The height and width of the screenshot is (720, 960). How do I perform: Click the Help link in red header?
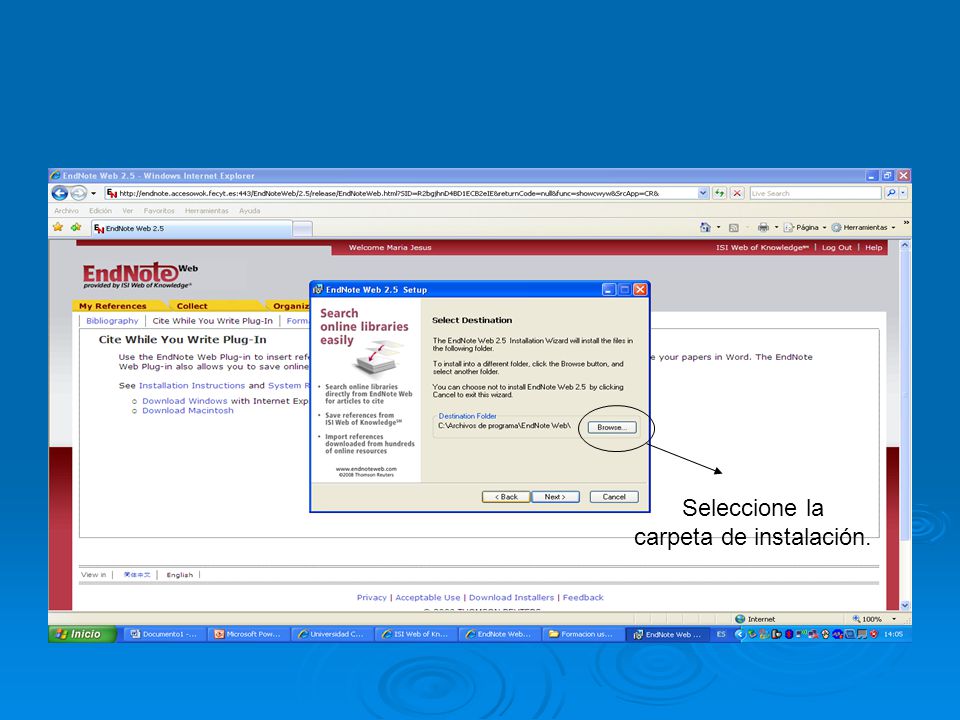[874, 248]
